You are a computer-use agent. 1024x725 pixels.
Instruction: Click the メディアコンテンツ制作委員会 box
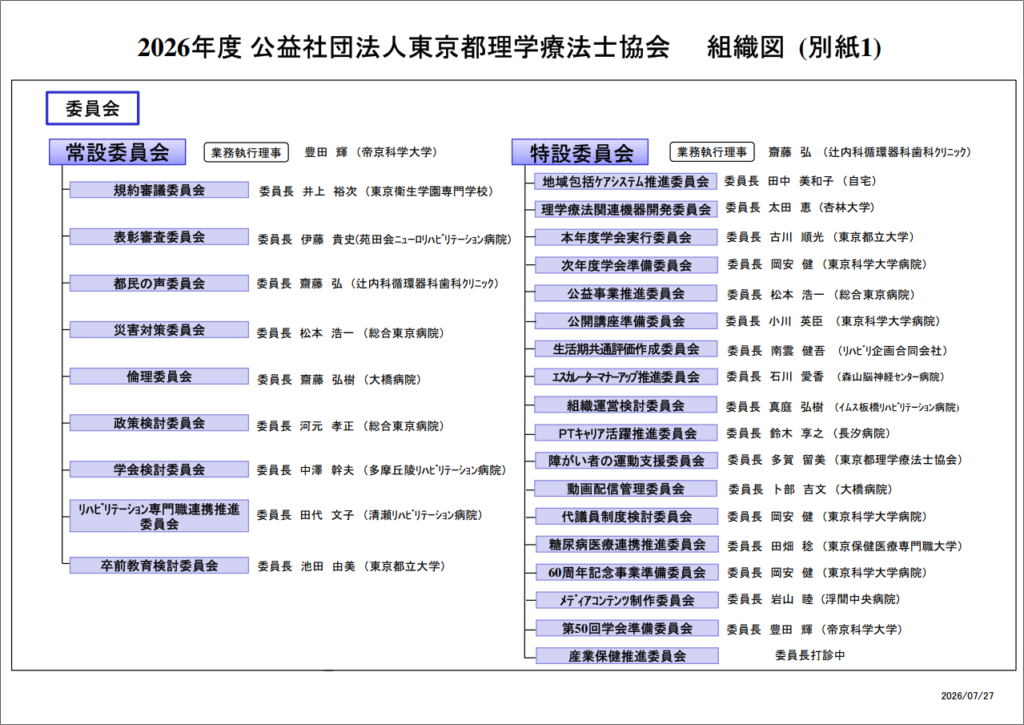pyautogui.click(x=626, y=600)
